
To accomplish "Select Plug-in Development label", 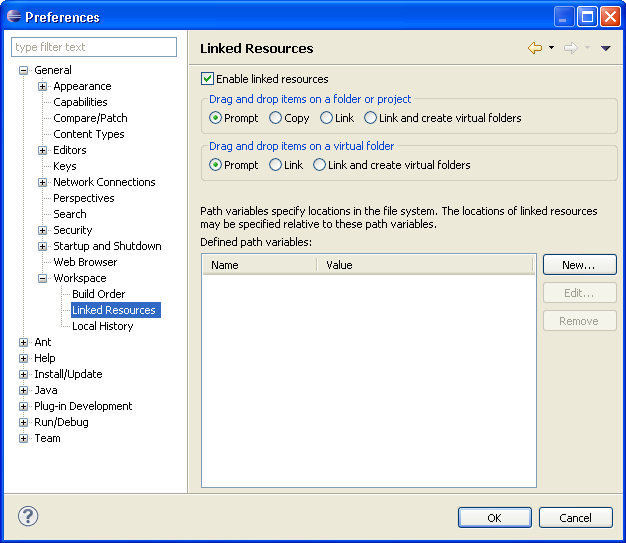I will point(83,406).
